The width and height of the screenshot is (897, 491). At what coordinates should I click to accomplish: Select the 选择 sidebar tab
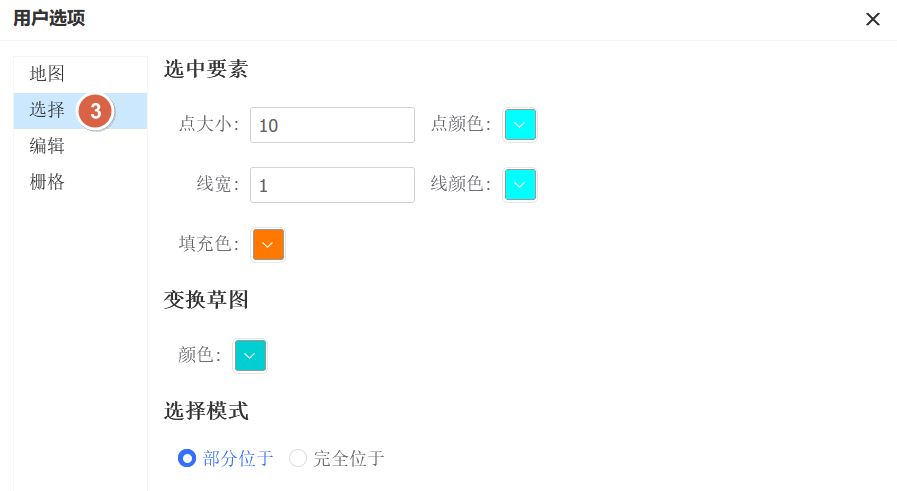coord(47,110)
